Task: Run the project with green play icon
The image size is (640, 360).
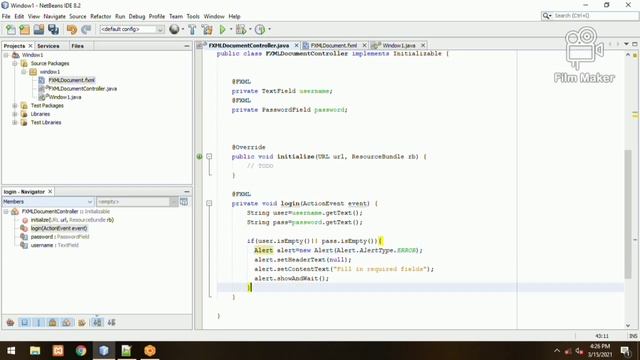Action: coord(222,29)
